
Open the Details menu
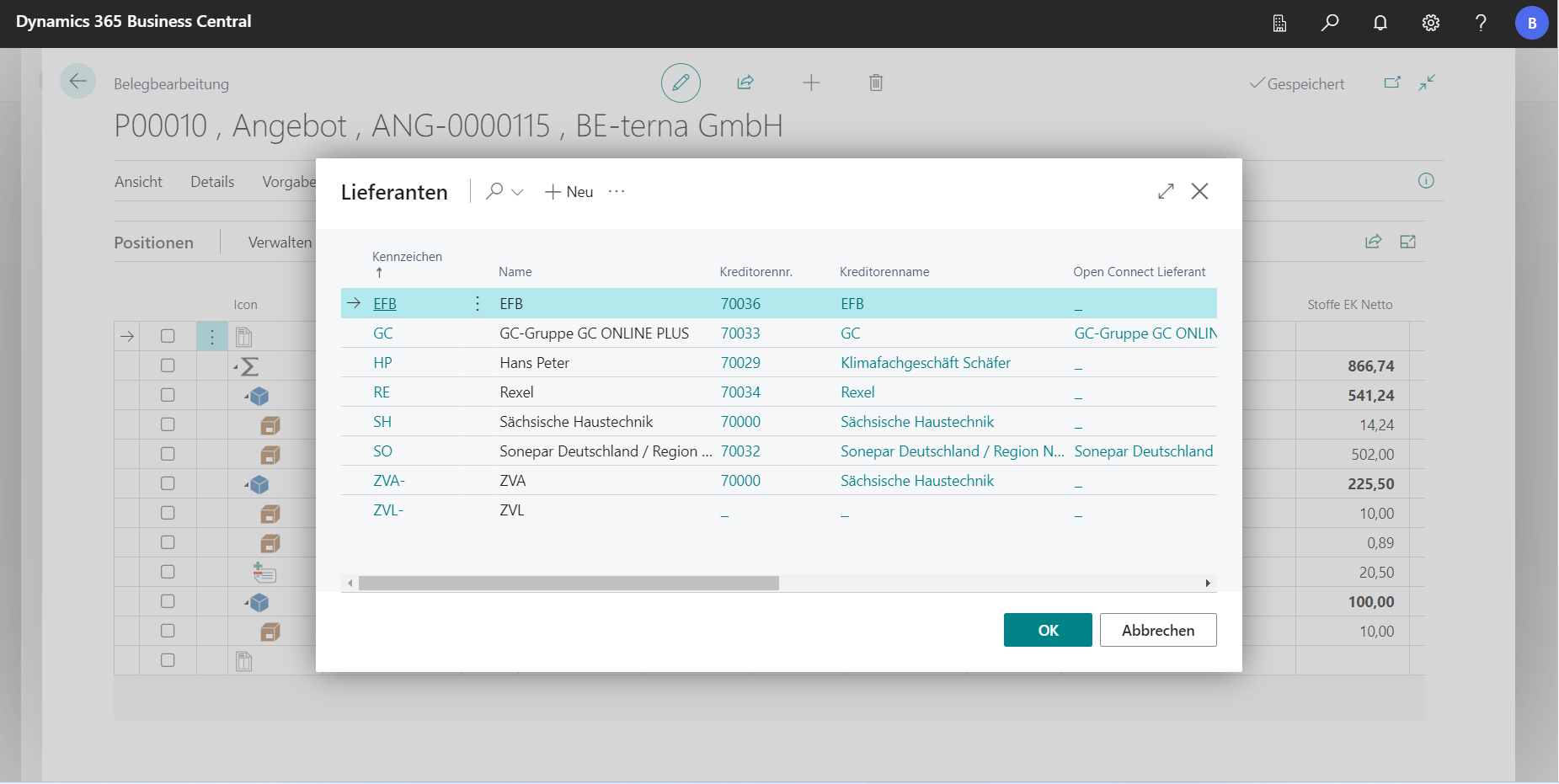[x=212, y=182]
